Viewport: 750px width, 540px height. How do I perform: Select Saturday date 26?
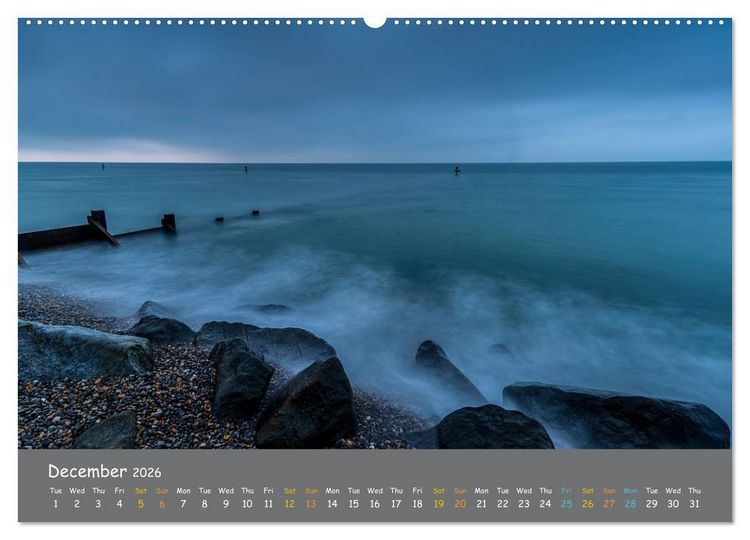coord(588,504)
